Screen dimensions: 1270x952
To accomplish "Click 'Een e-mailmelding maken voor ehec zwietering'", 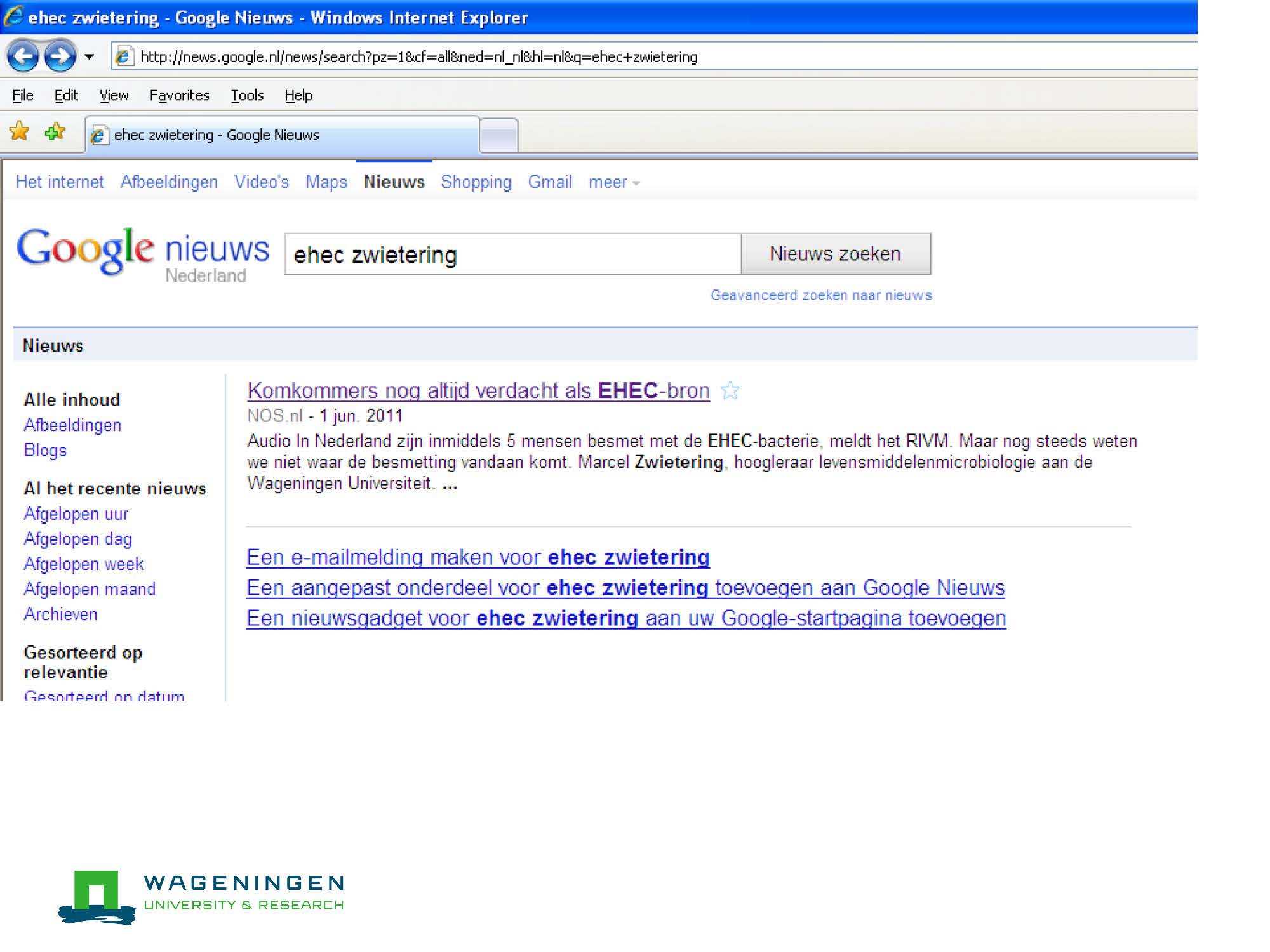I will click(x=478, y=557).
